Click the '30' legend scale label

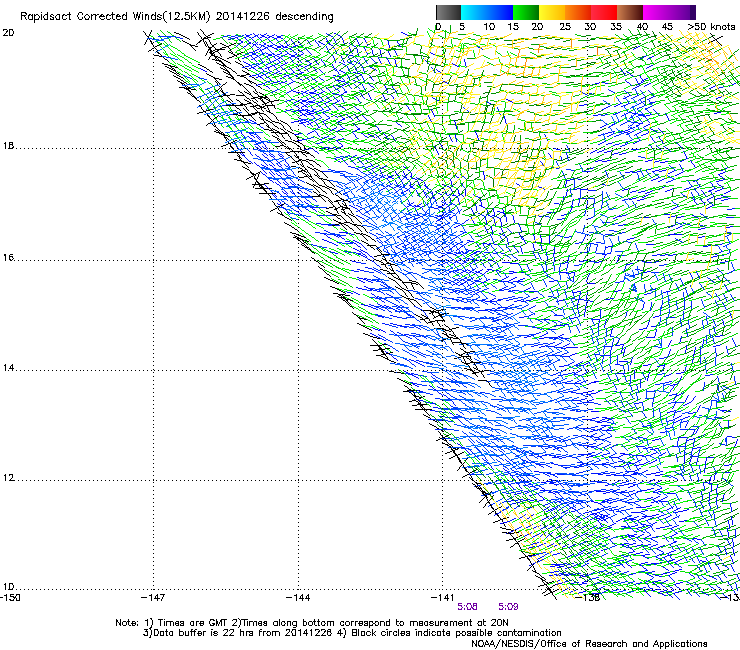[x=590, y=27]
